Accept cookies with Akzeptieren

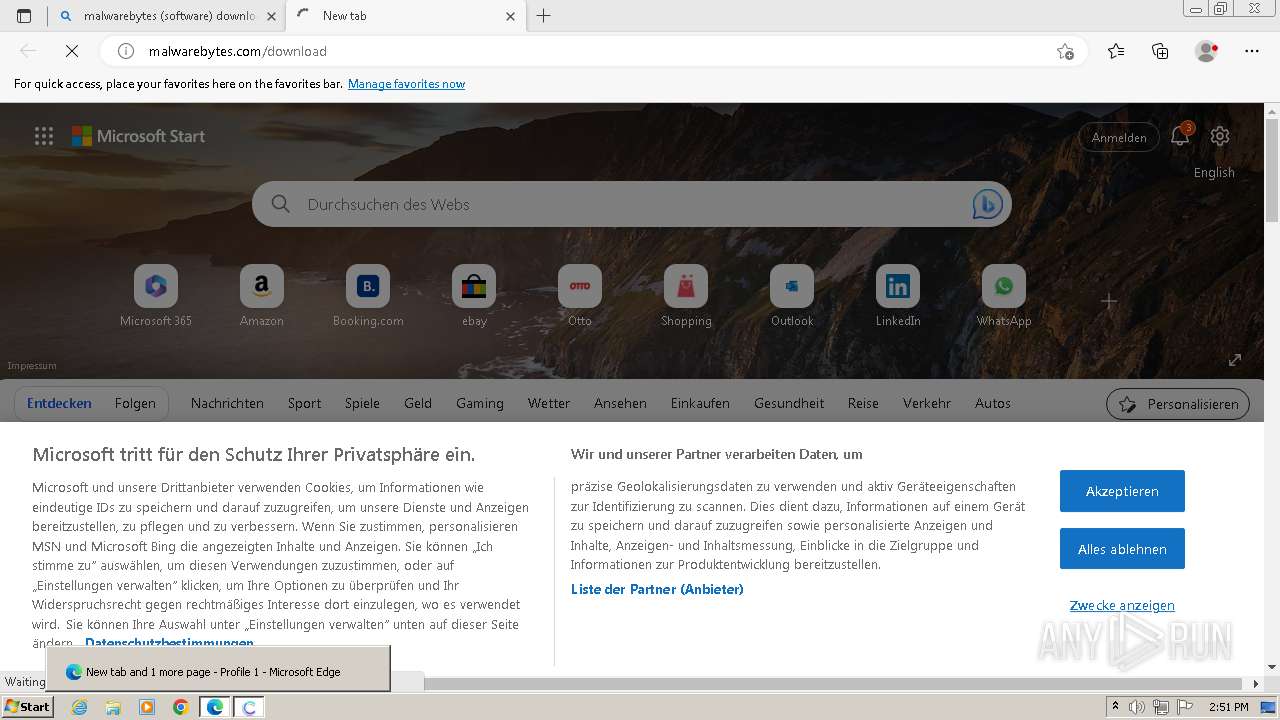(x=1122, y=491)
